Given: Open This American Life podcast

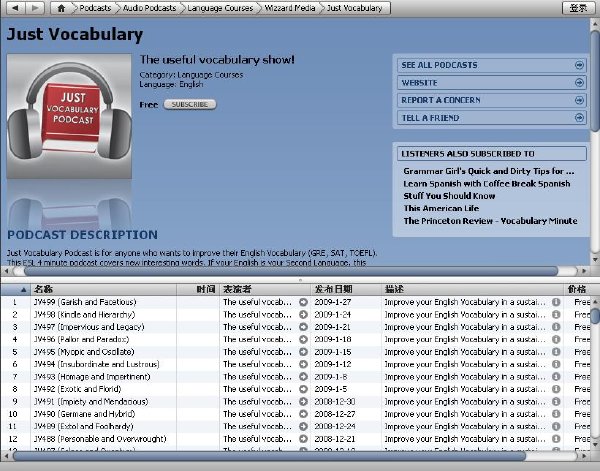Looking at the screenshot, I should (441, 208).
